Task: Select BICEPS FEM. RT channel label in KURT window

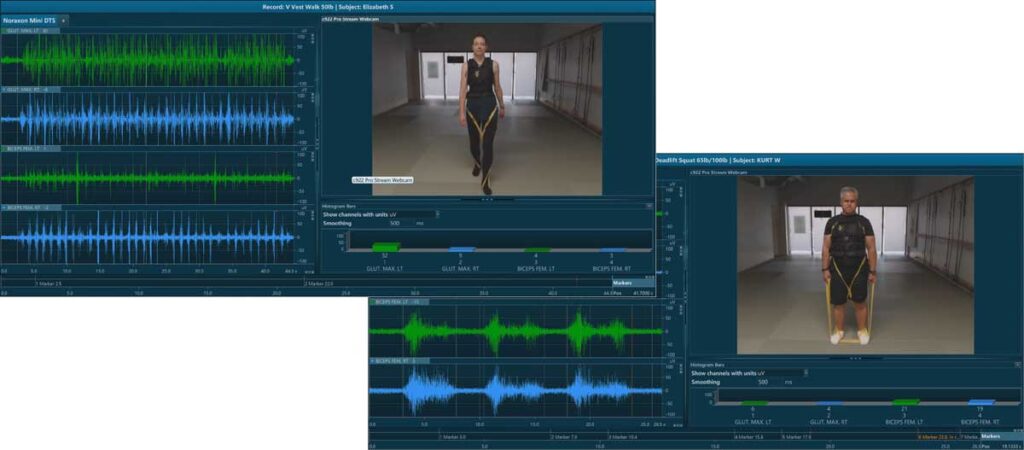Action: (398, 361)
